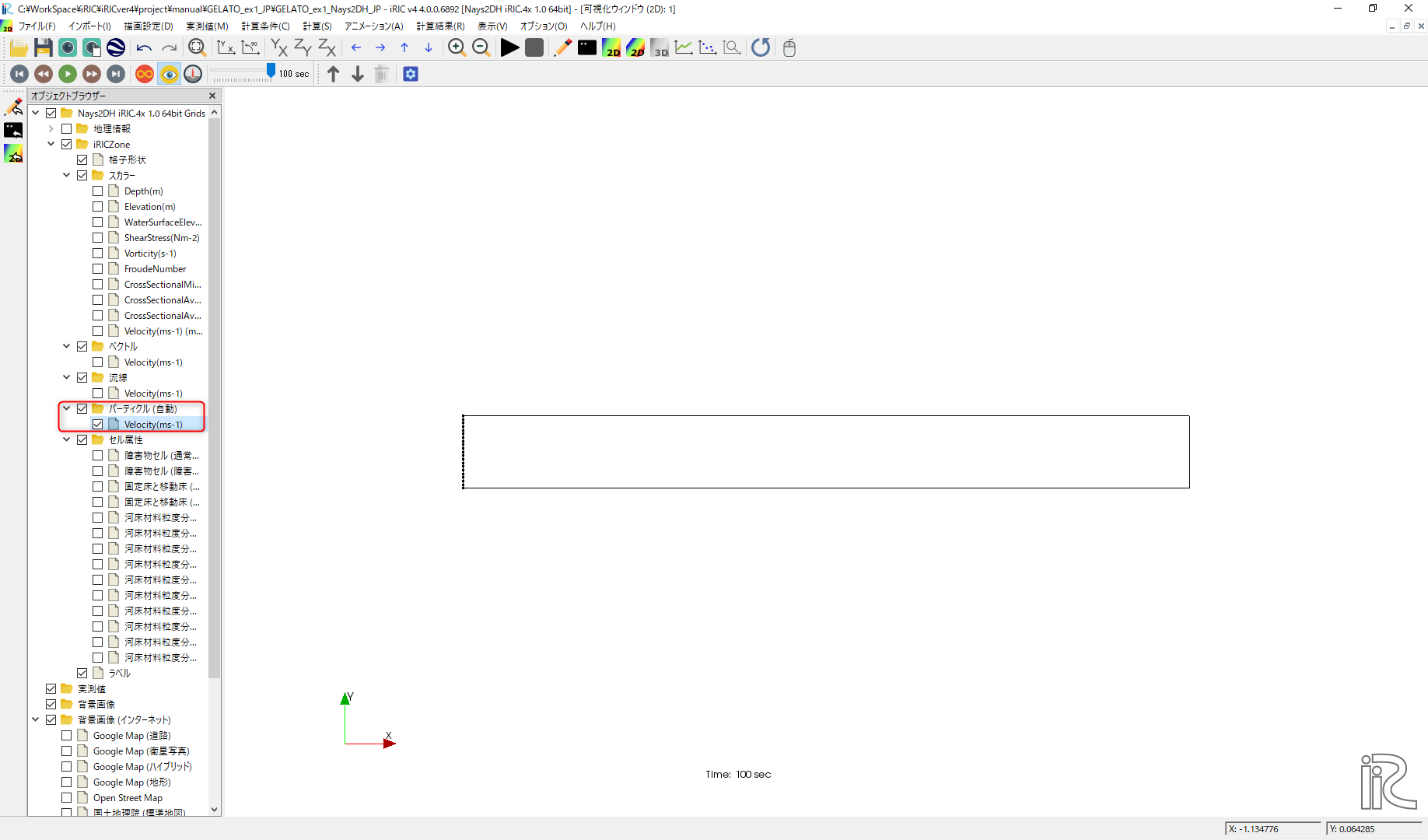This screenshot has height=840, width=1428.
Task: Step forward one animation frame
Action: [x=92, y=74]
